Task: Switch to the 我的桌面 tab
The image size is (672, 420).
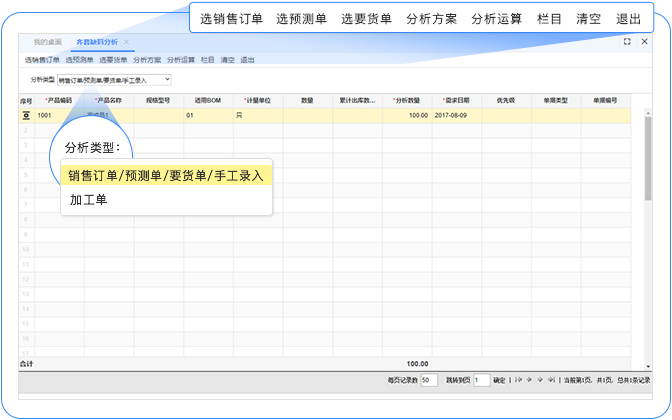Action: click(48, 42)
